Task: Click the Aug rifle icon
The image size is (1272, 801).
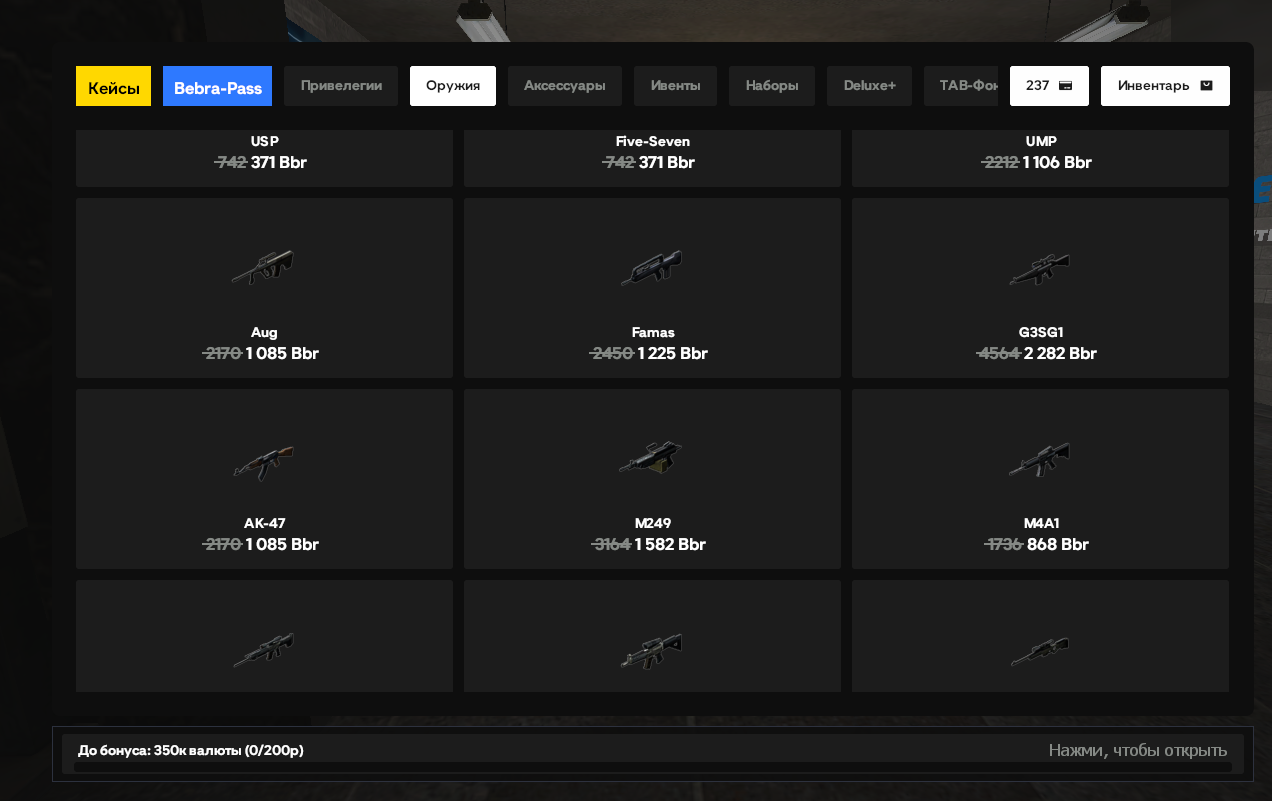Action: pos(263,267)
